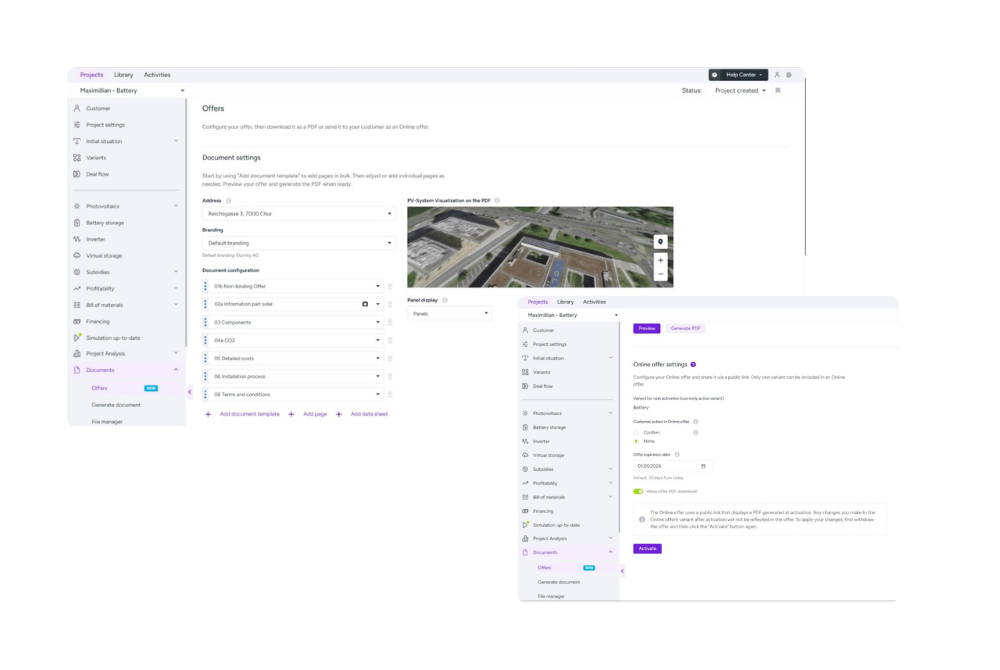
Task: Collapse the sidebar with the arrow handle
Action: click(189, 392)
